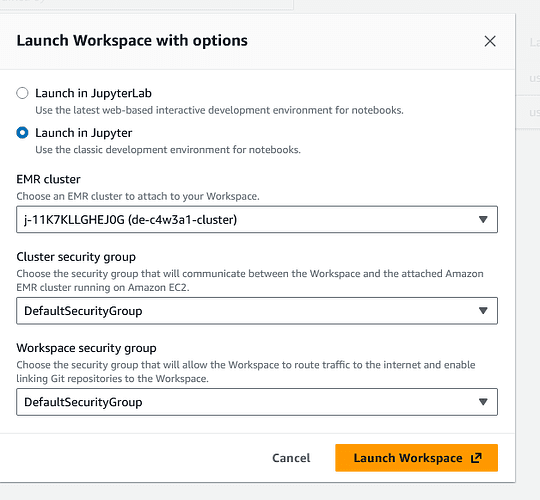Screen dimensions: 540x500
Task: Click the Cancel button
Action: click(x=291, y=458)
